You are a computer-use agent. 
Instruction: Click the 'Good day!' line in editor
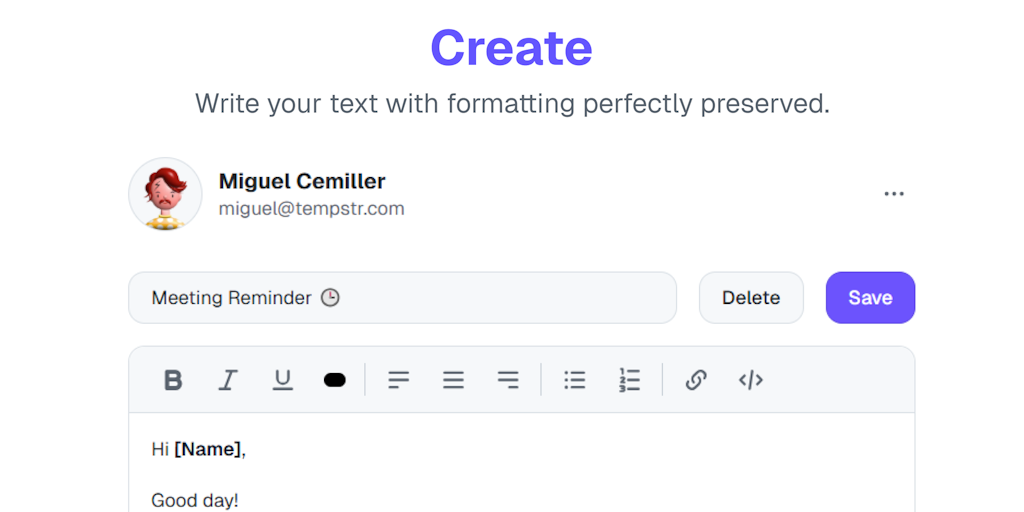point(195,500)
